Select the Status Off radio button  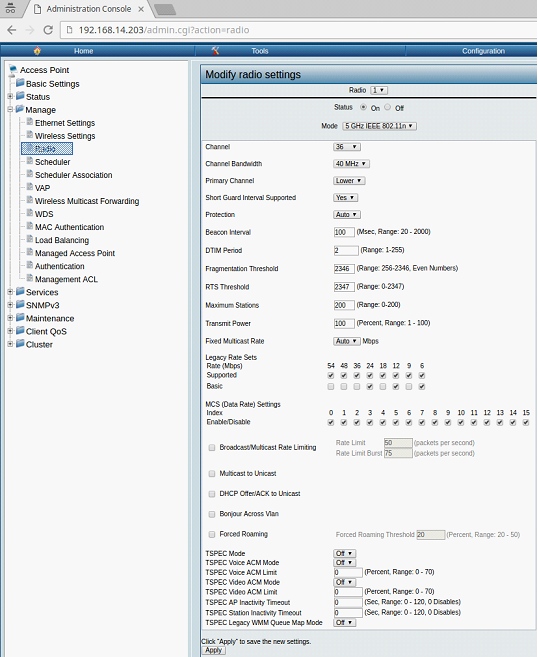pos(388,107)
